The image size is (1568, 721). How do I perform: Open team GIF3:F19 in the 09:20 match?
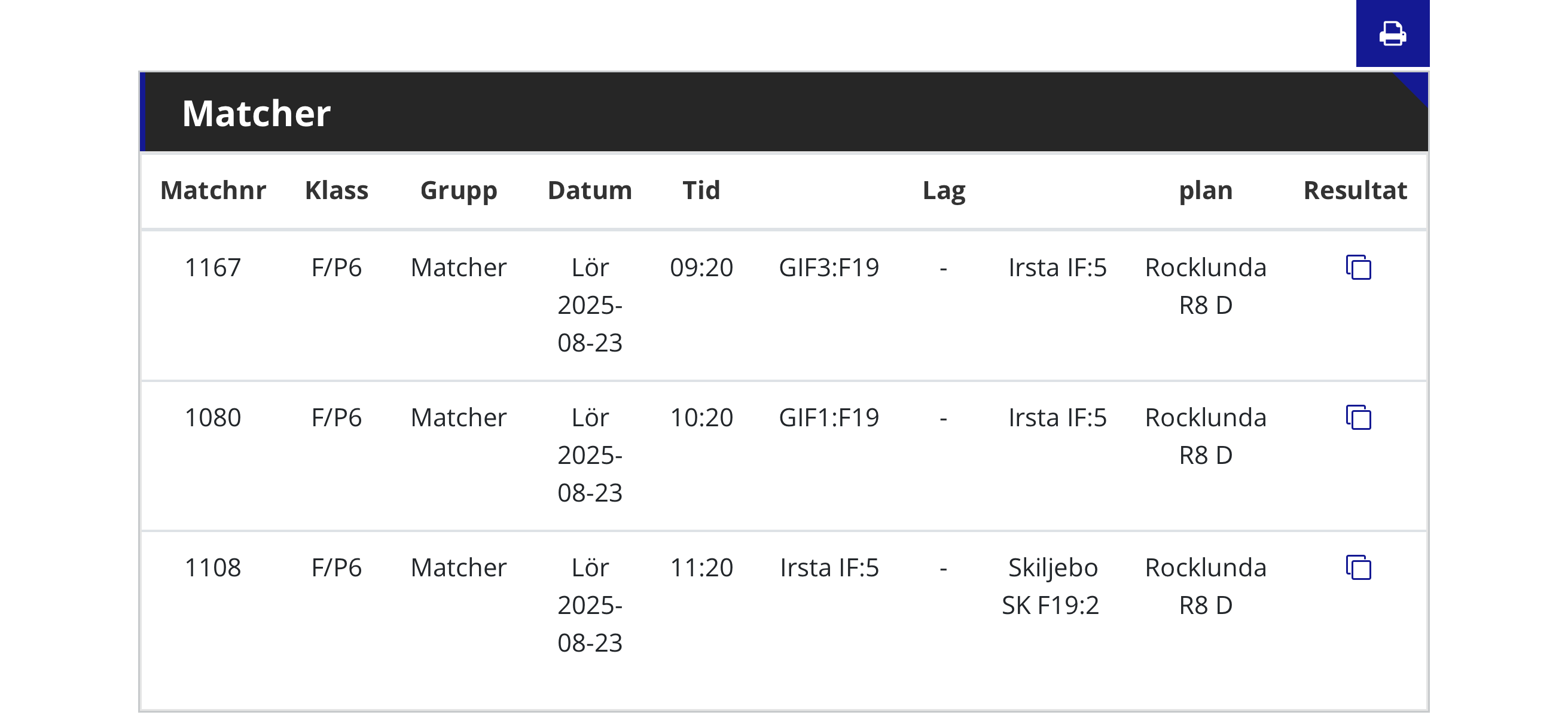pos(829,268)
